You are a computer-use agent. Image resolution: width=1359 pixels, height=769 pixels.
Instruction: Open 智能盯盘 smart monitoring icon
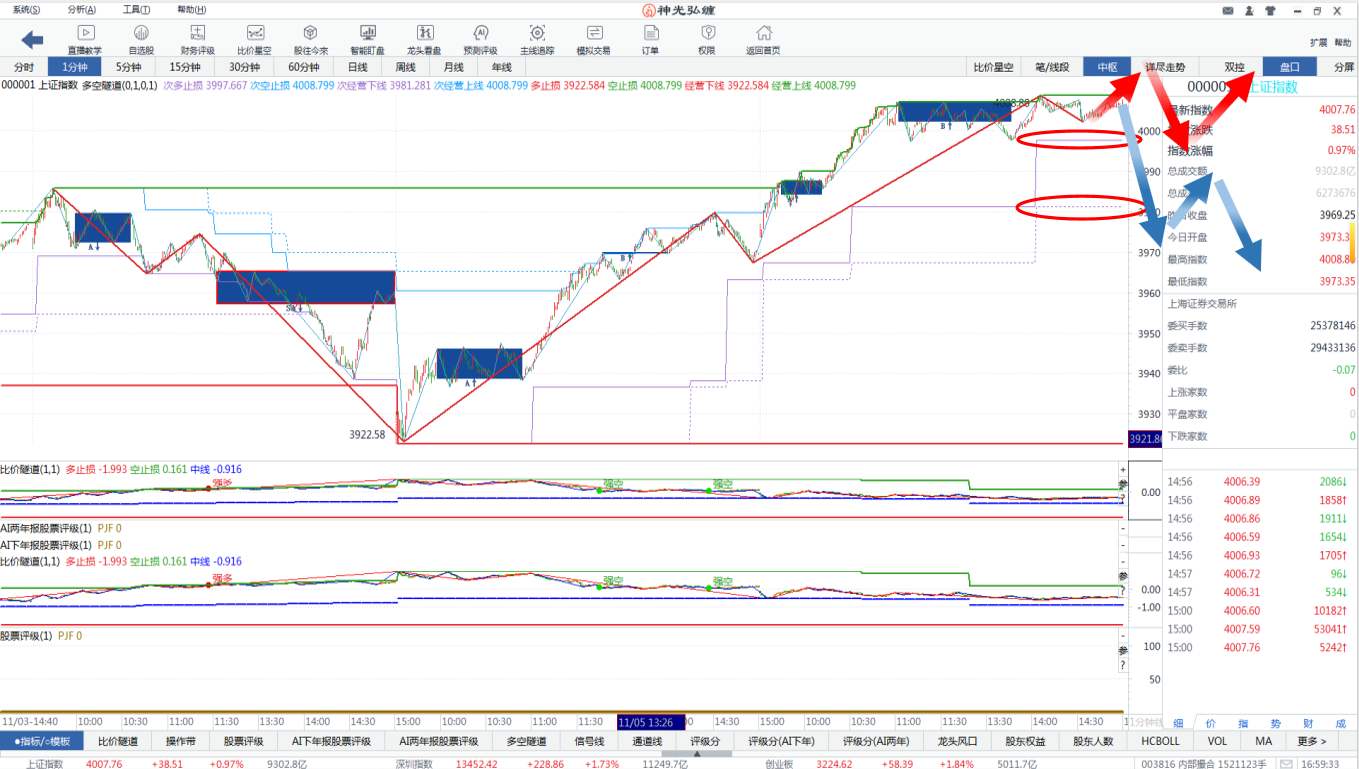367,39
